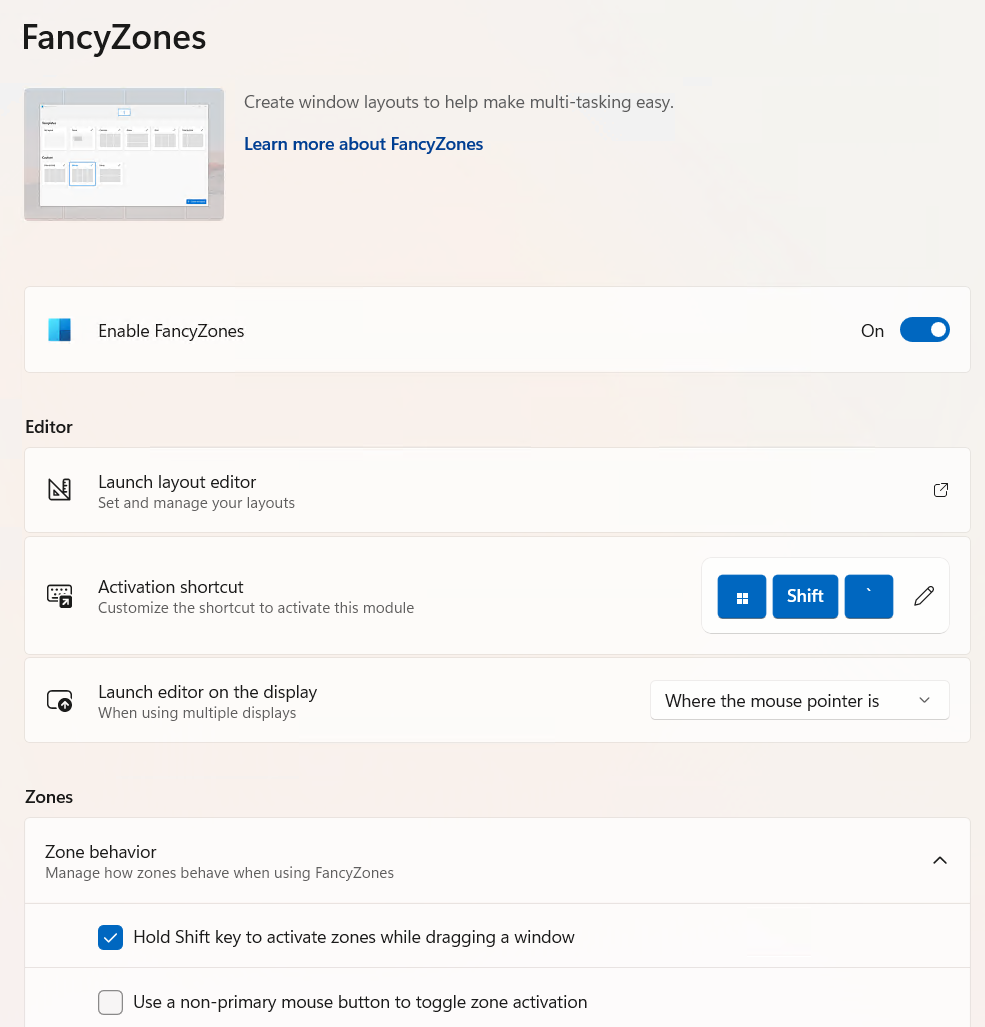The width and height of the screenshot is (985, 1027).
Task: Click the backtick key in the activation shortcut
Action: (868, 595)
